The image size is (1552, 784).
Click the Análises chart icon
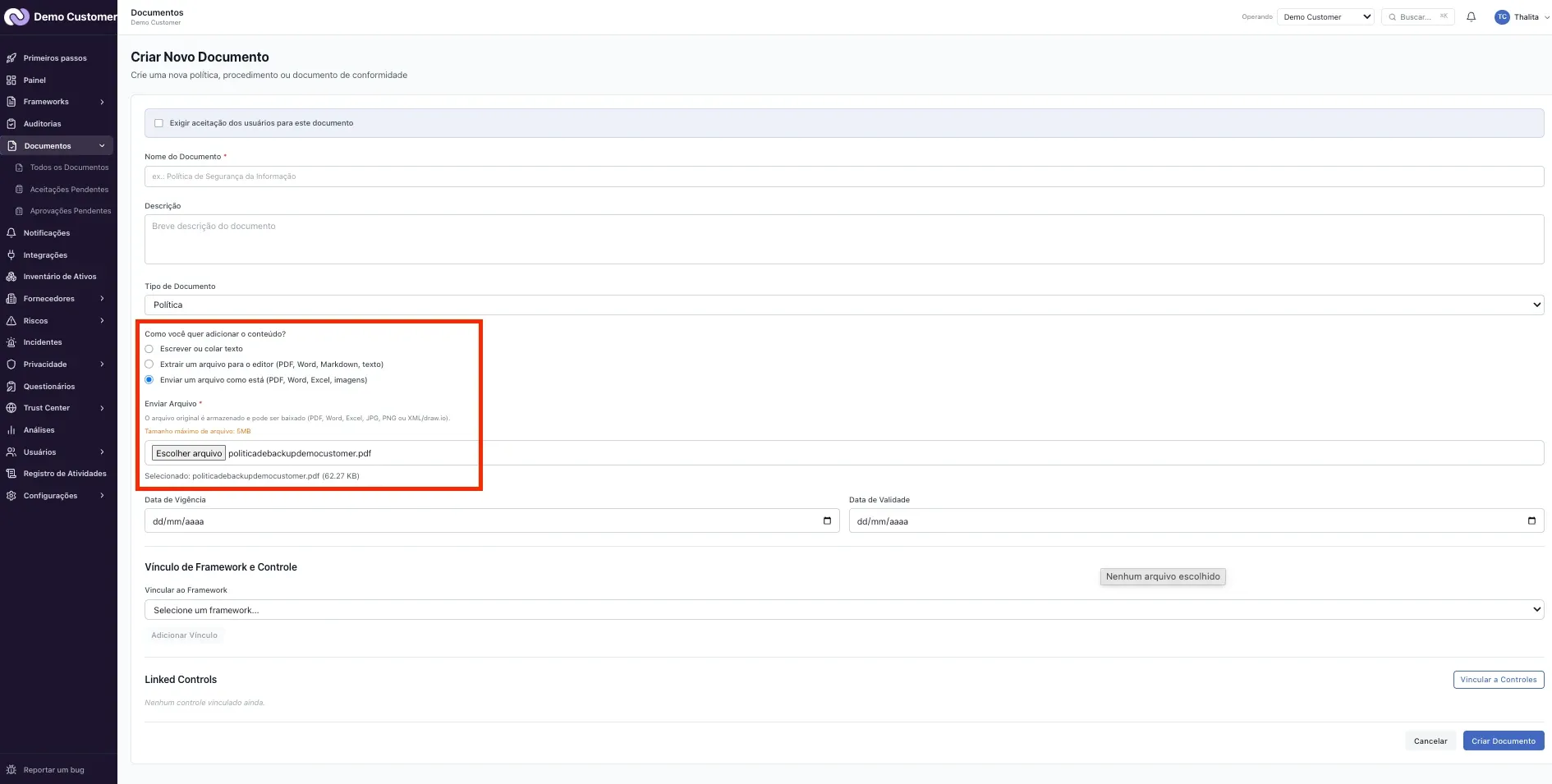[11, 430]
